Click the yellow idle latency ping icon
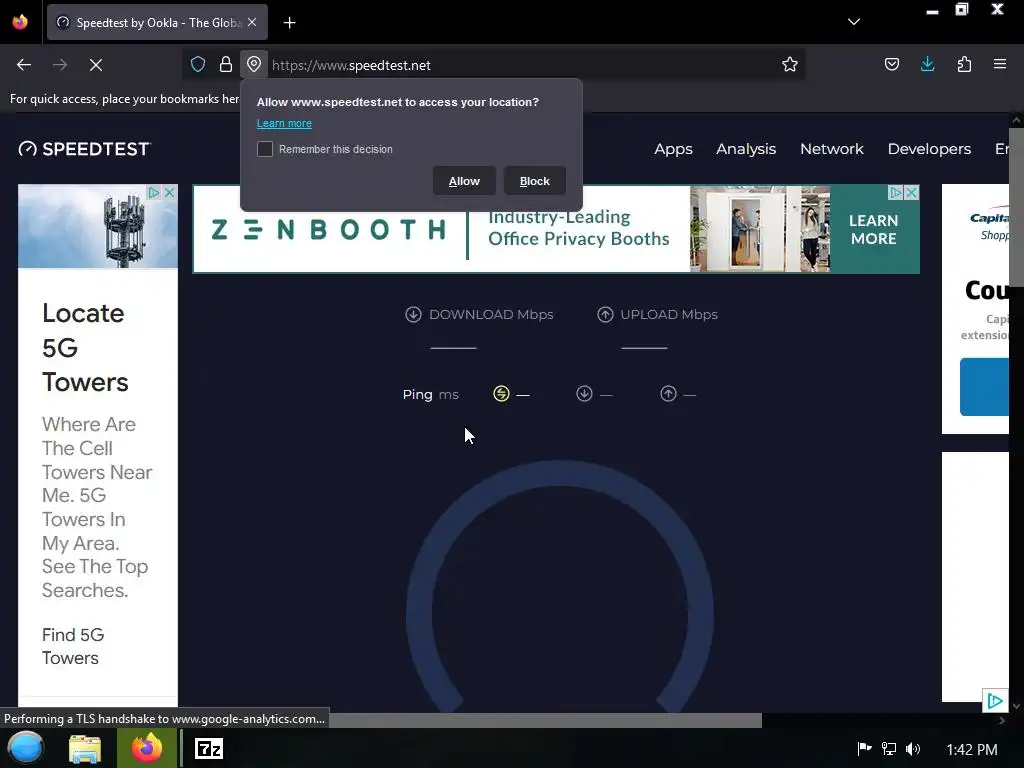The width and height of the screenshot is (1024, 768). coord(501,394)
